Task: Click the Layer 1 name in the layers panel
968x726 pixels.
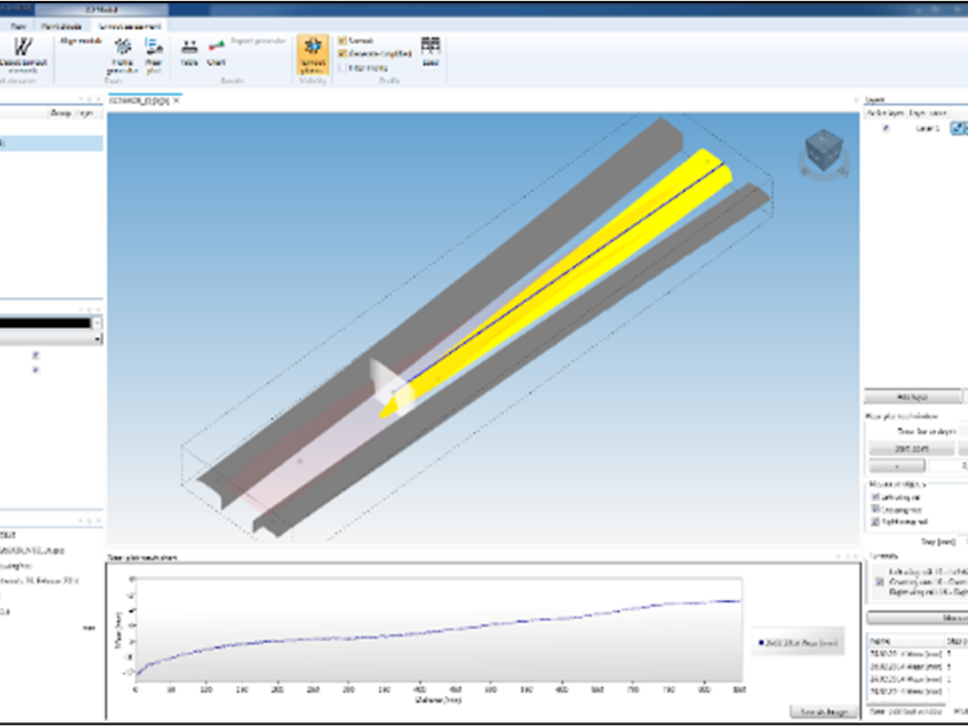Action: pos(927,128)
